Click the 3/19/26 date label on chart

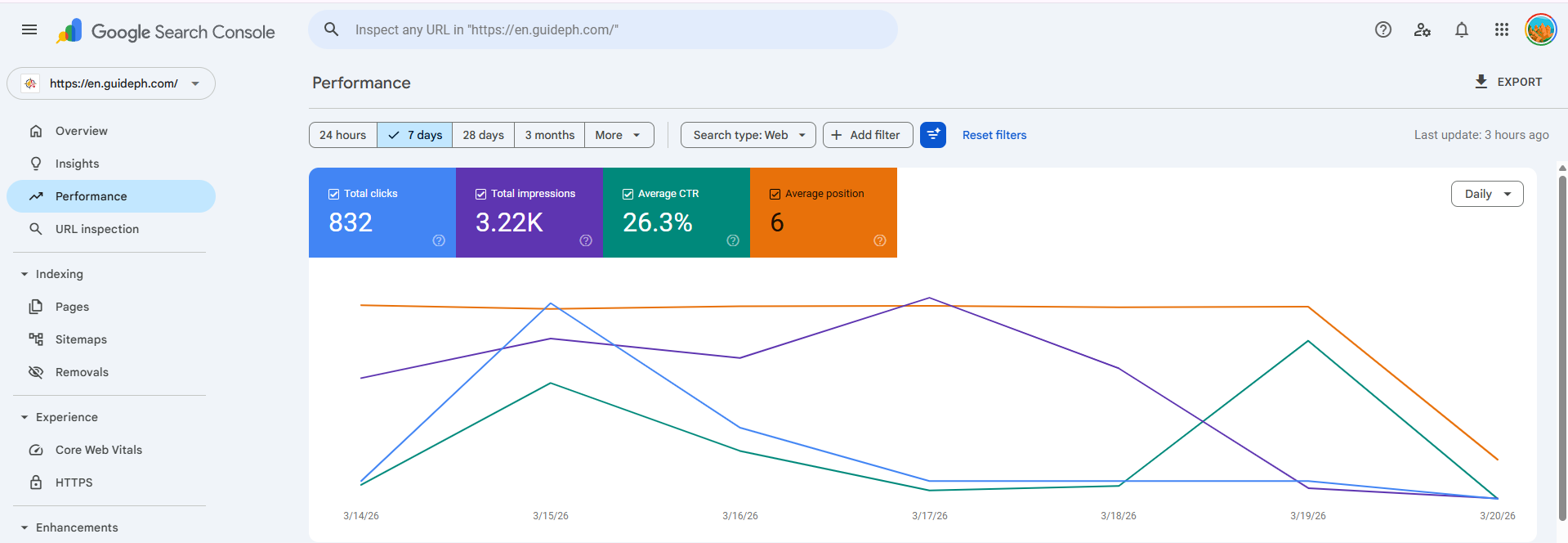(1308, 516)
